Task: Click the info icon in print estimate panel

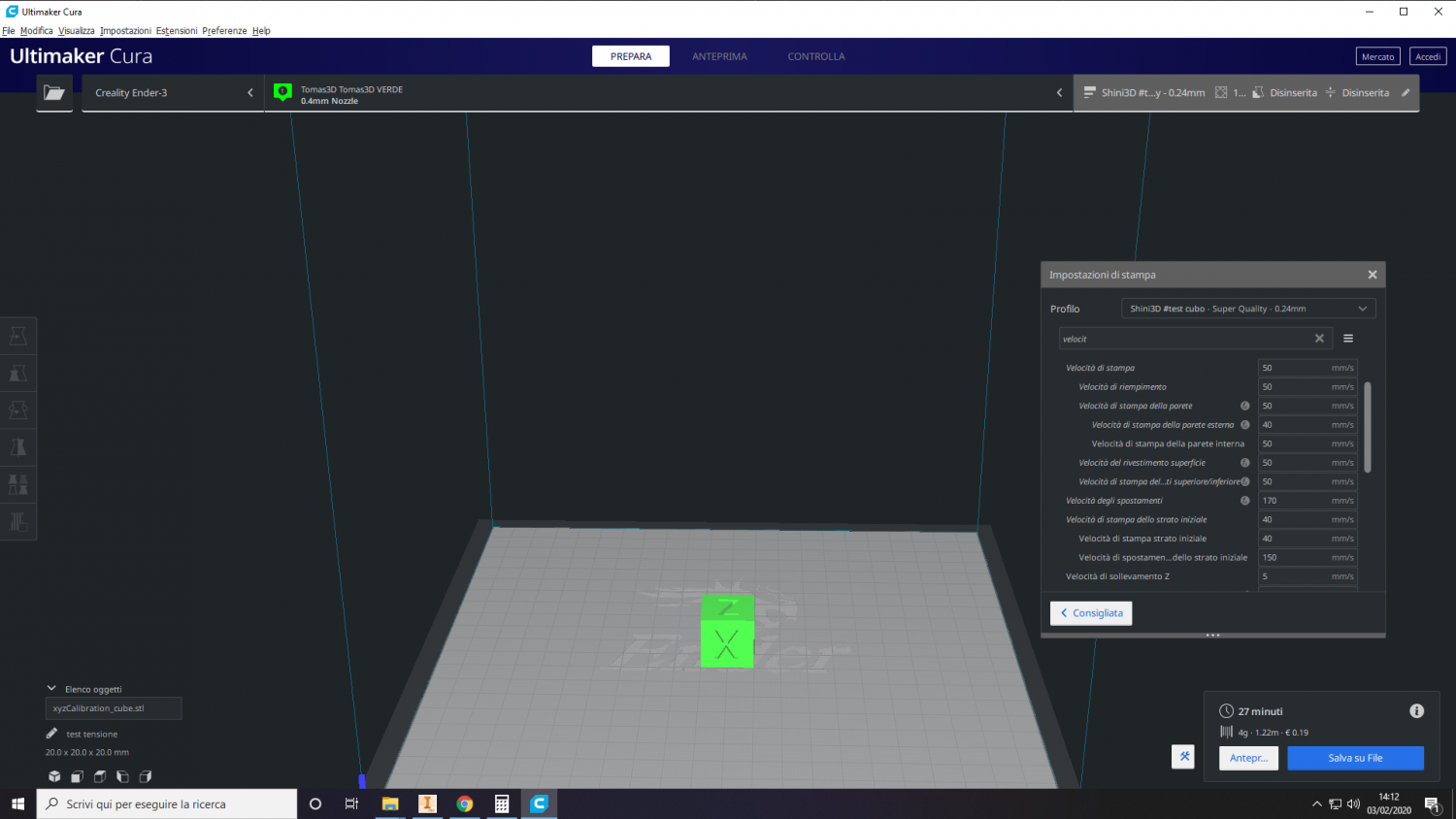Action: (x=1416, y=711)
